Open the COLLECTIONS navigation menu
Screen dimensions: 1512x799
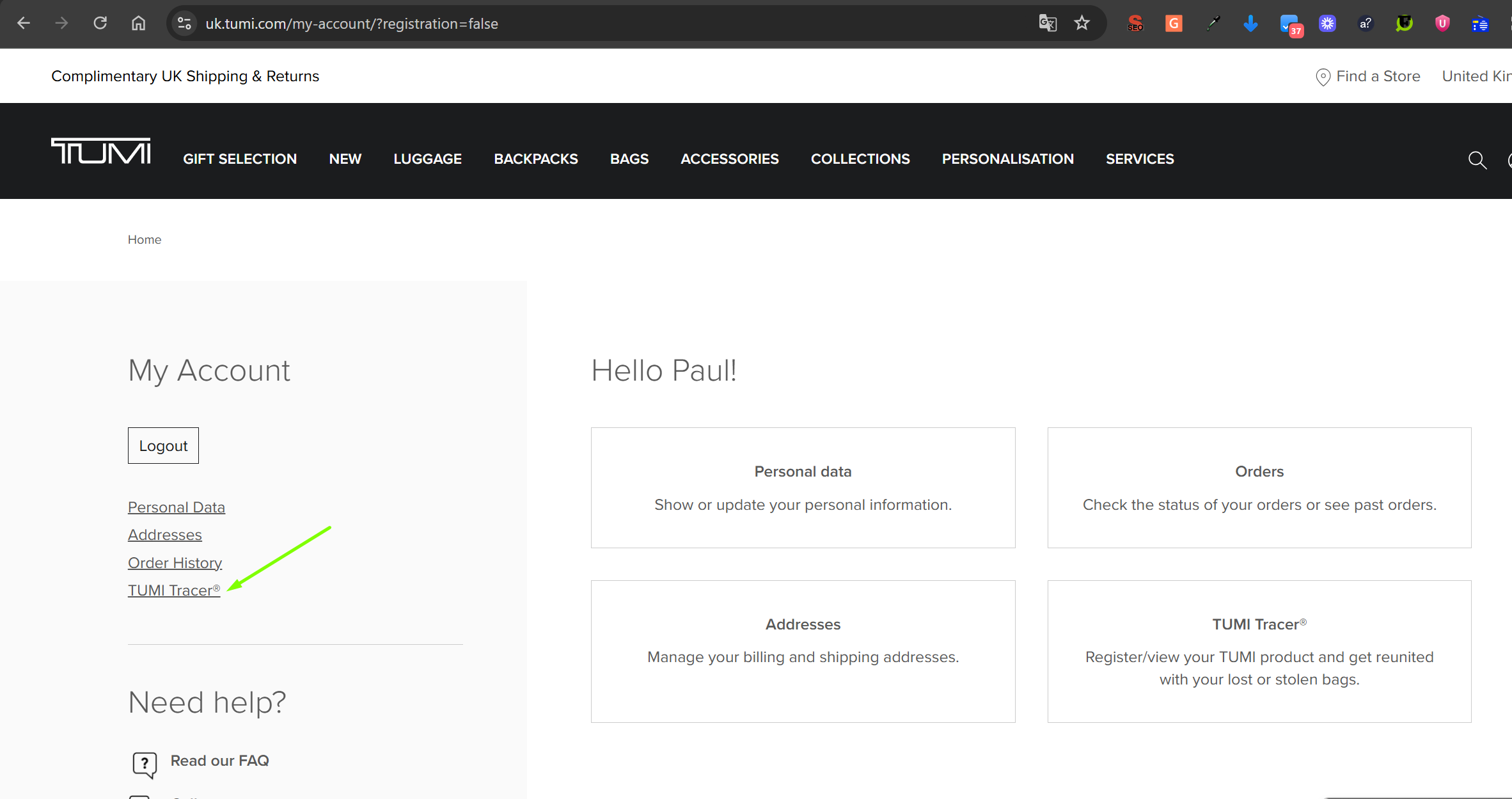click(x=860, y=159)
